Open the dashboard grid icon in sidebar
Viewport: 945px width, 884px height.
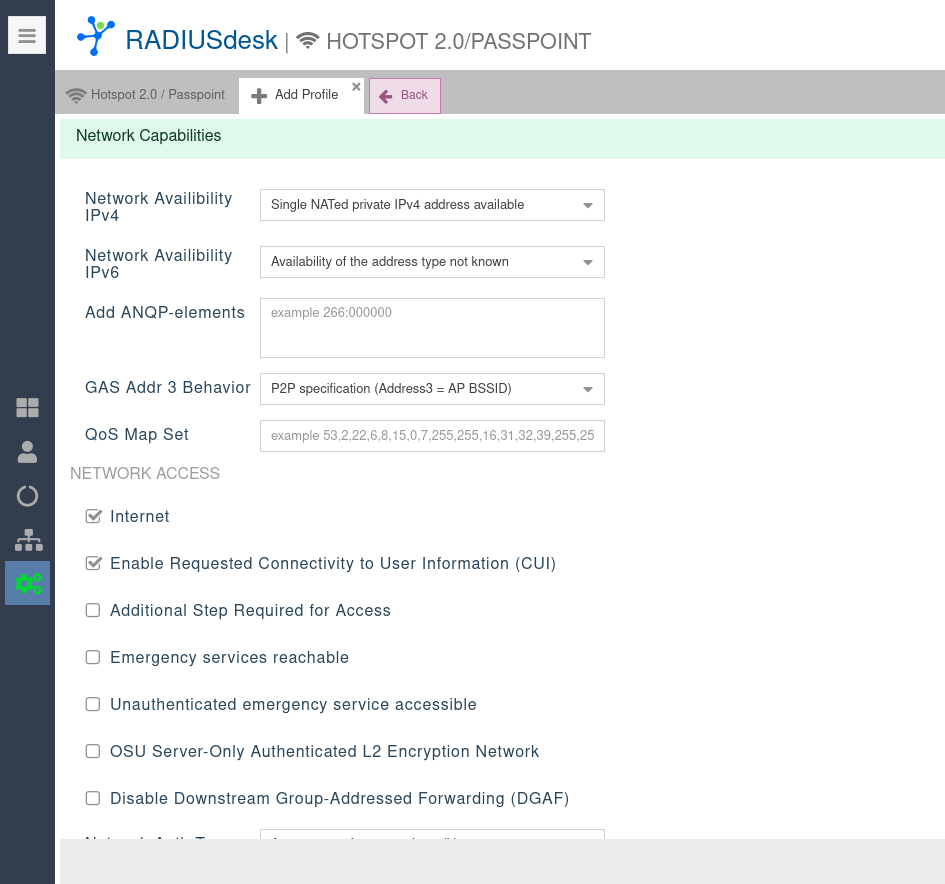tap(28, 407)
